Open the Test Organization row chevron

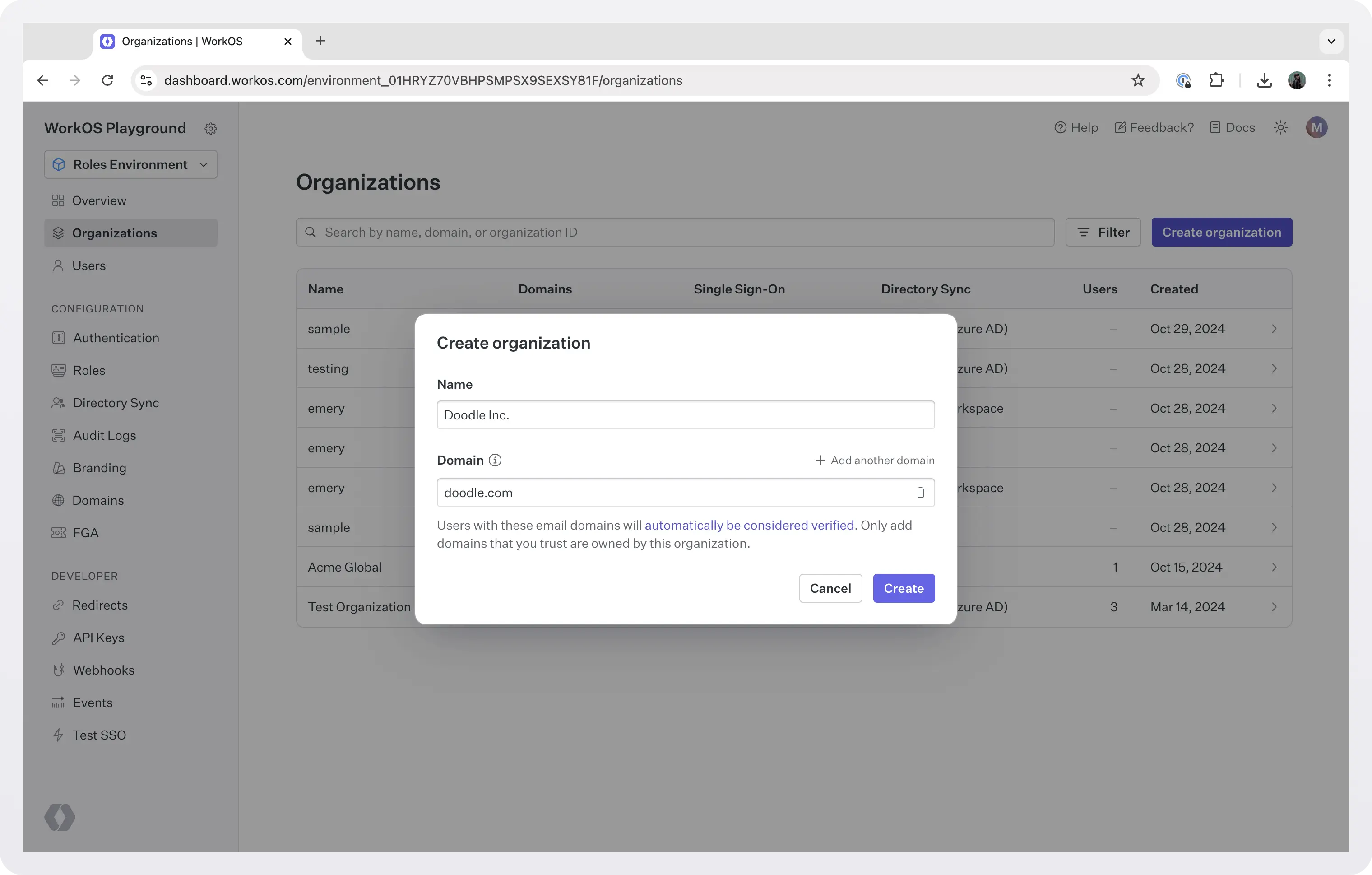click(x=1274, y=607)
